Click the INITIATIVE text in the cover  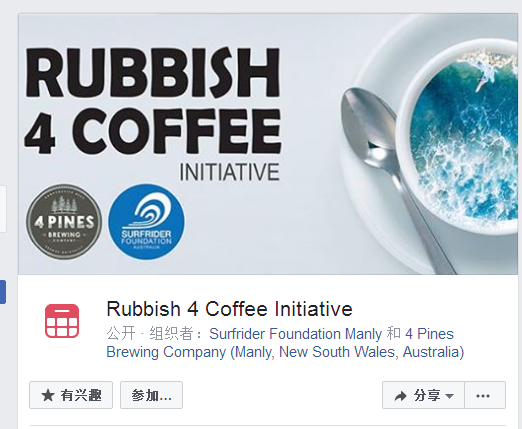[x=229, y=172]
